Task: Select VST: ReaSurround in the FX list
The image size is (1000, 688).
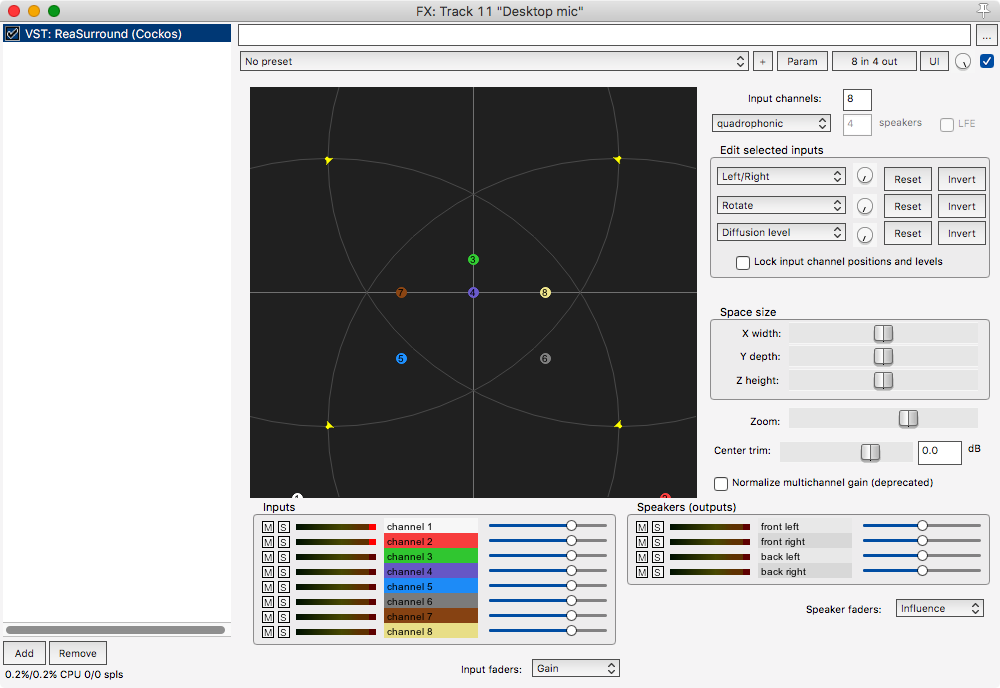Action: pyautogui.click(x=116, y=34)
